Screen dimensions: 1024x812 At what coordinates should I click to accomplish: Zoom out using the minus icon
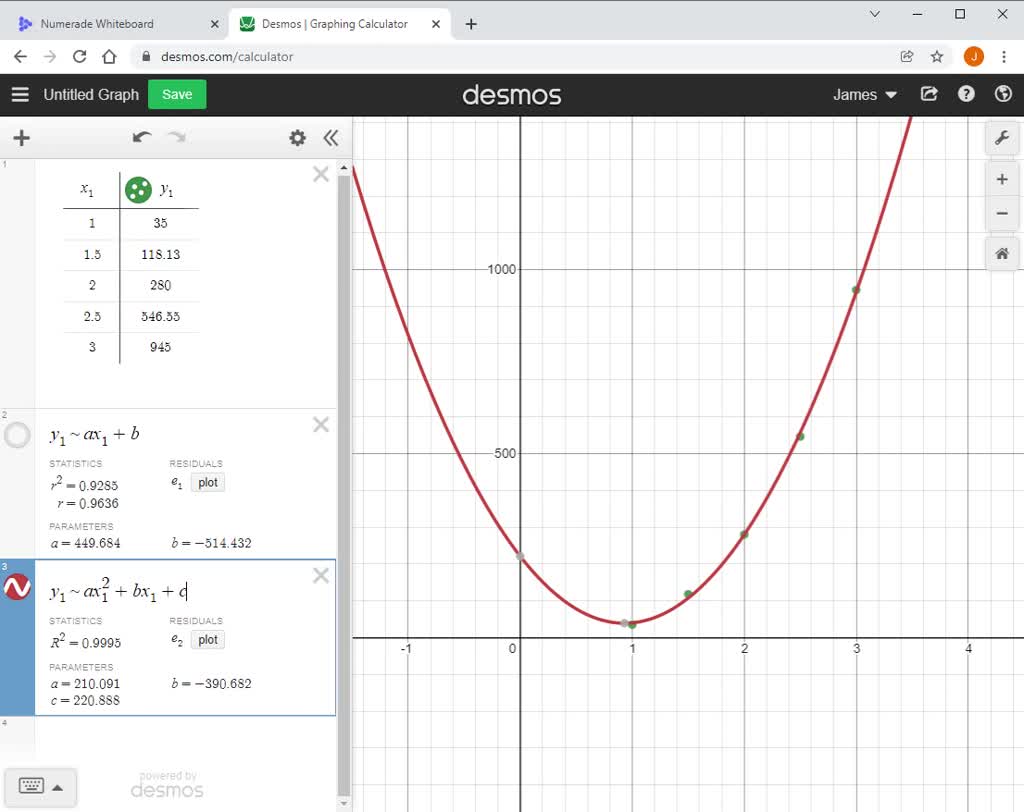(x=1002, y=213)
